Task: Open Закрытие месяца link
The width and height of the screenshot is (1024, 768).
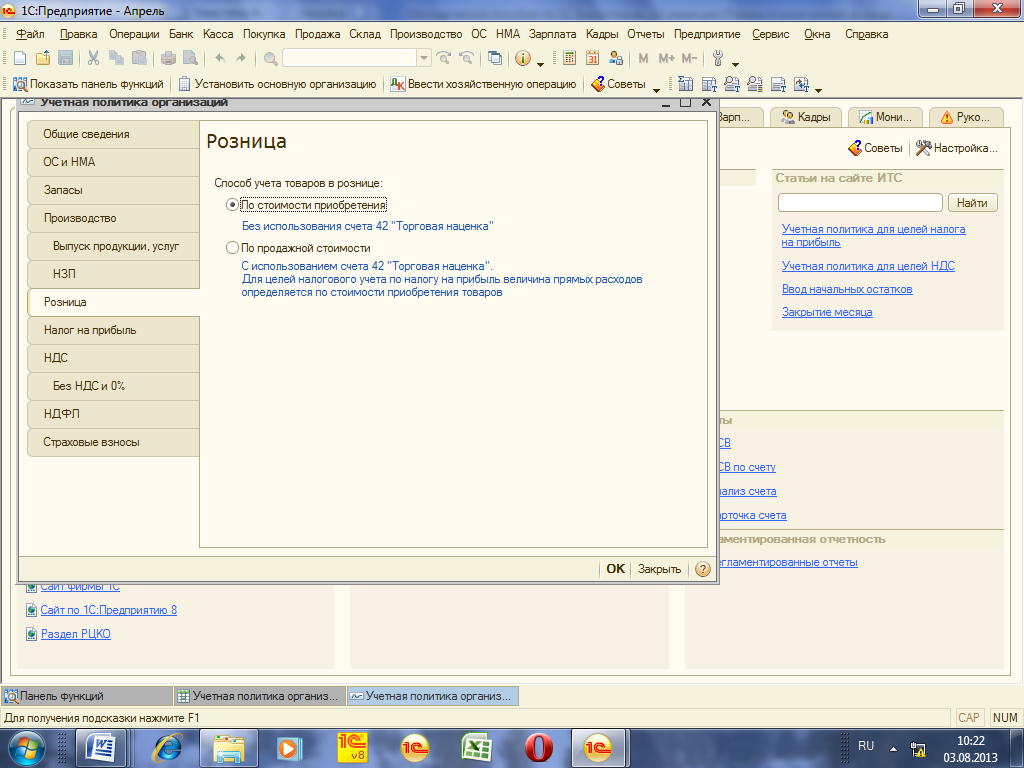Action: [x=827, y=312]
